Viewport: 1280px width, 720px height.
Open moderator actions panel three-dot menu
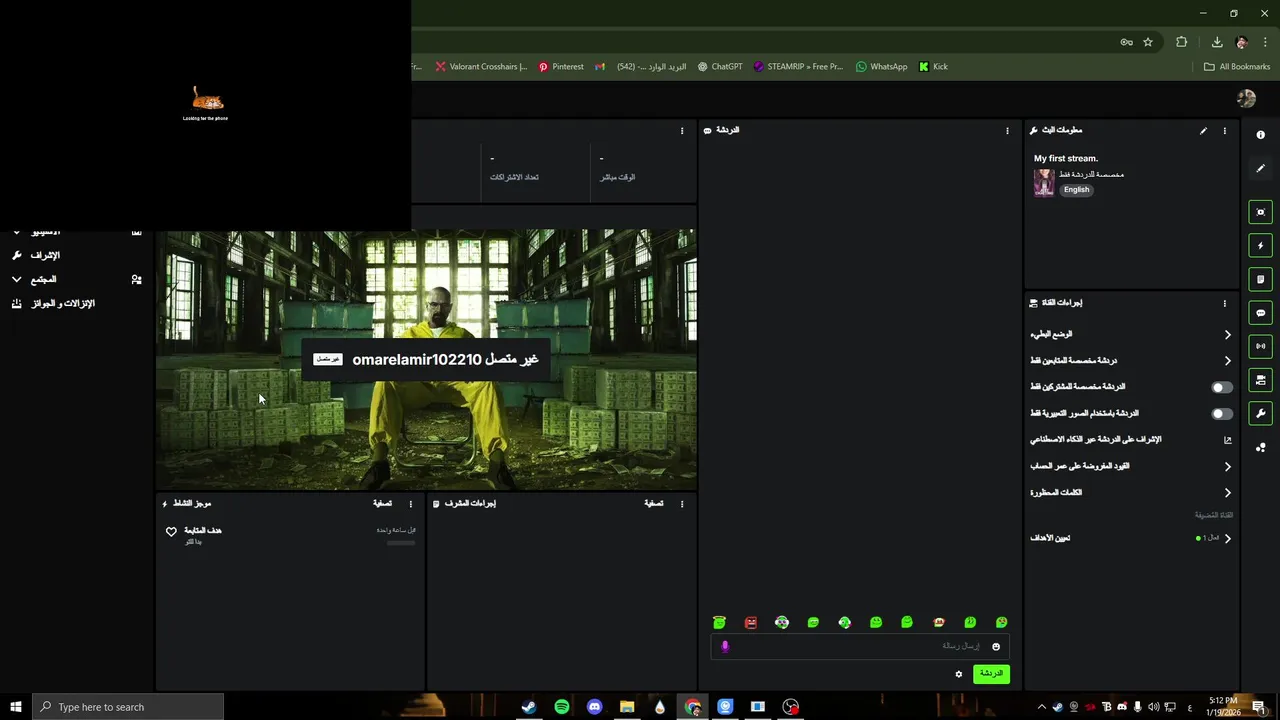pos(682,504)
